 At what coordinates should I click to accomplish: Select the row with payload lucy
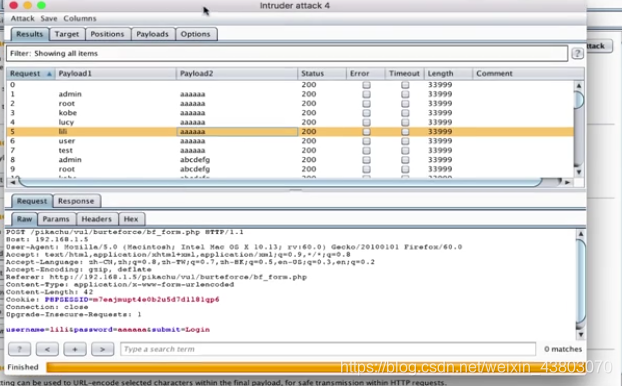pos(290,123)
